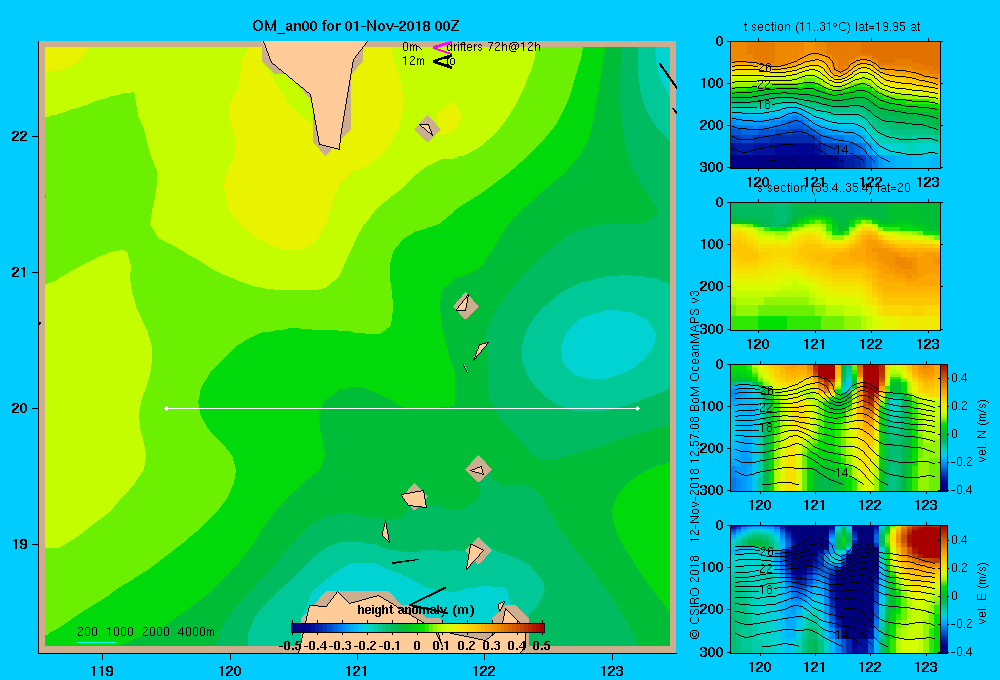The image size is (1000, 680).
Task: Click the 'drifters 72h@12h' legend label
Action: coord(494,47)
